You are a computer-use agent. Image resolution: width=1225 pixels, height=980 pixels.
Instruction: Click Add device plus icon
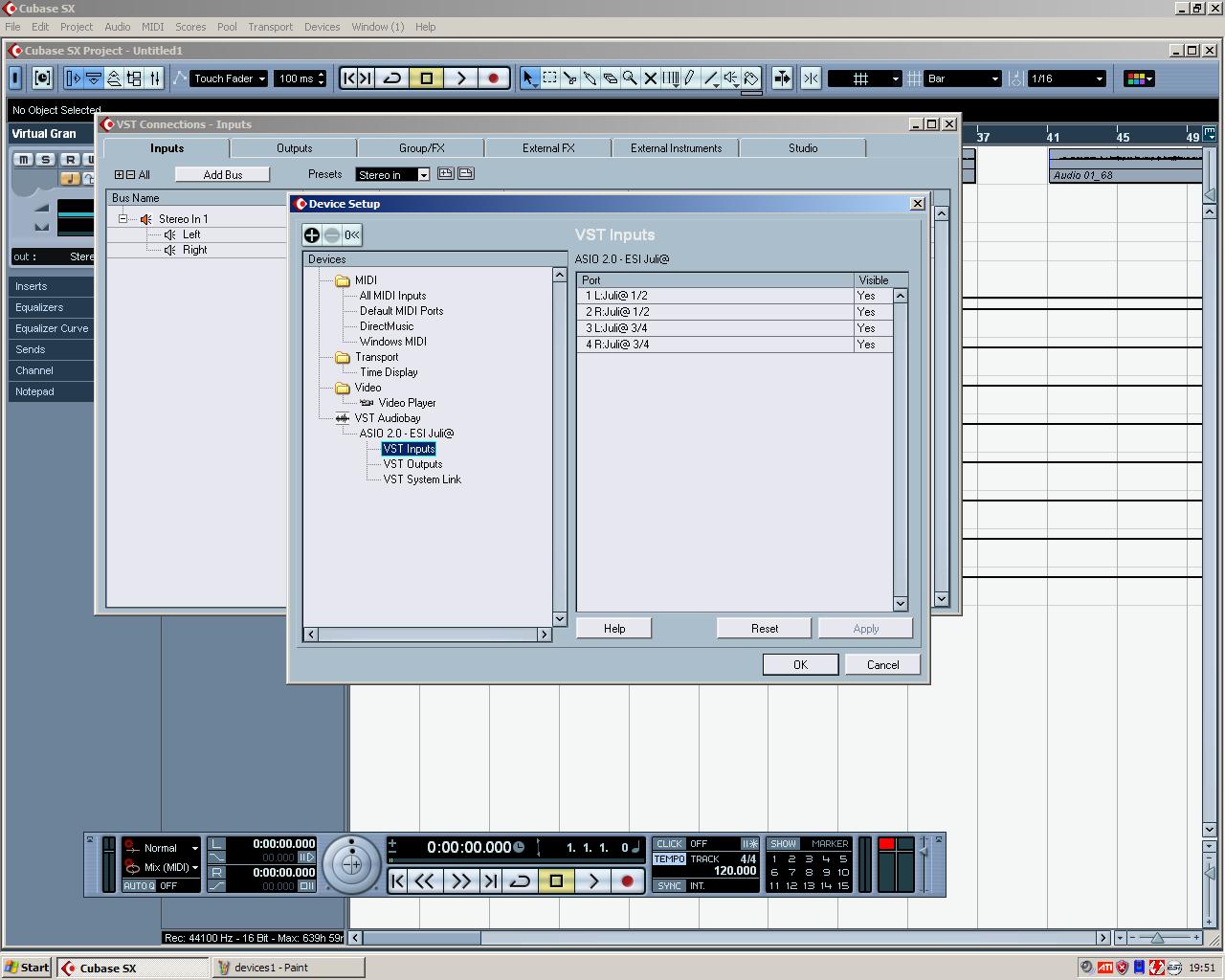pos(312,234)
